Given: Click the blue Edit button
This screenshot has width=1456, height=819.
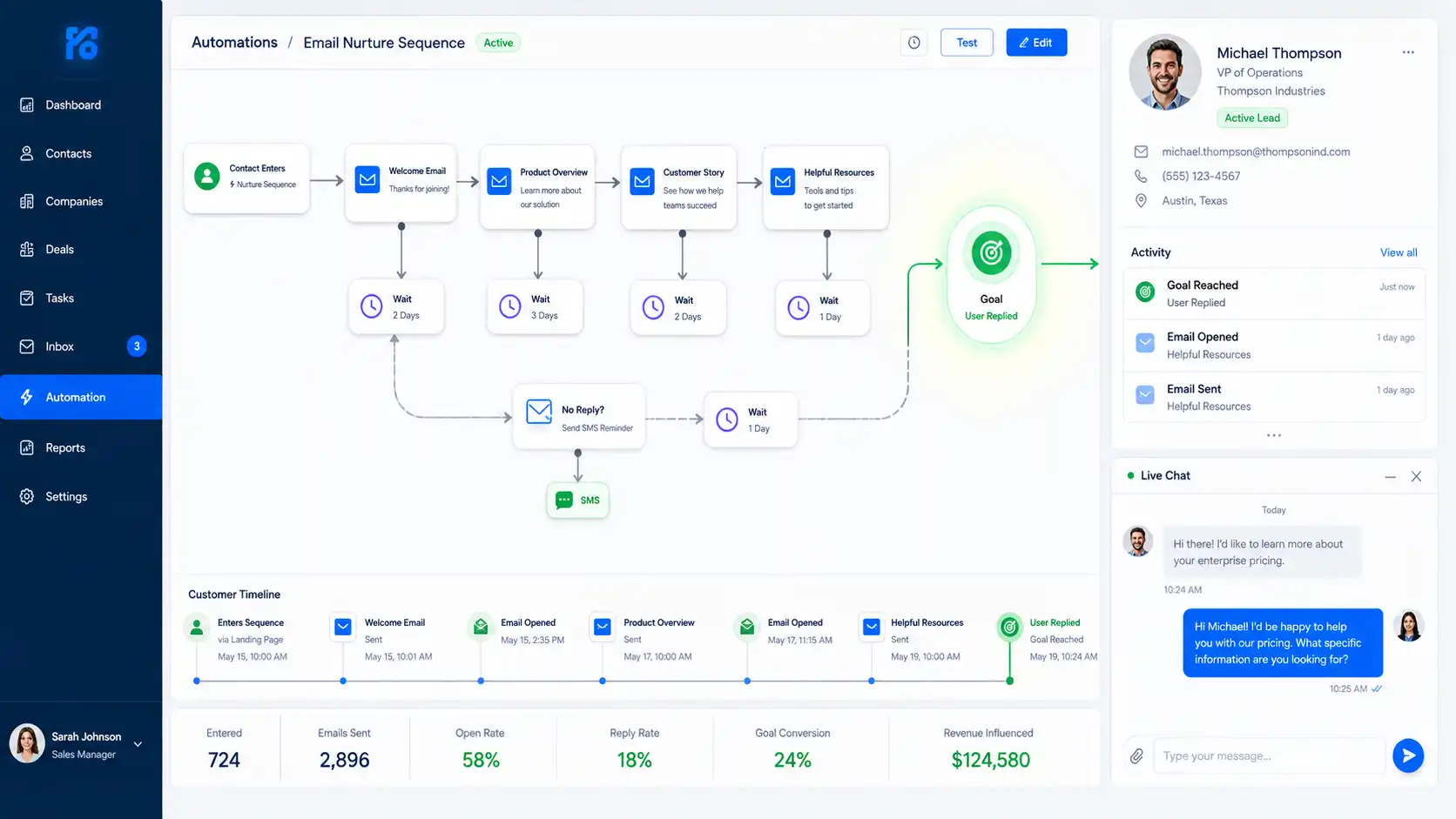Looking at the screenshot, I should [1036, 43].
